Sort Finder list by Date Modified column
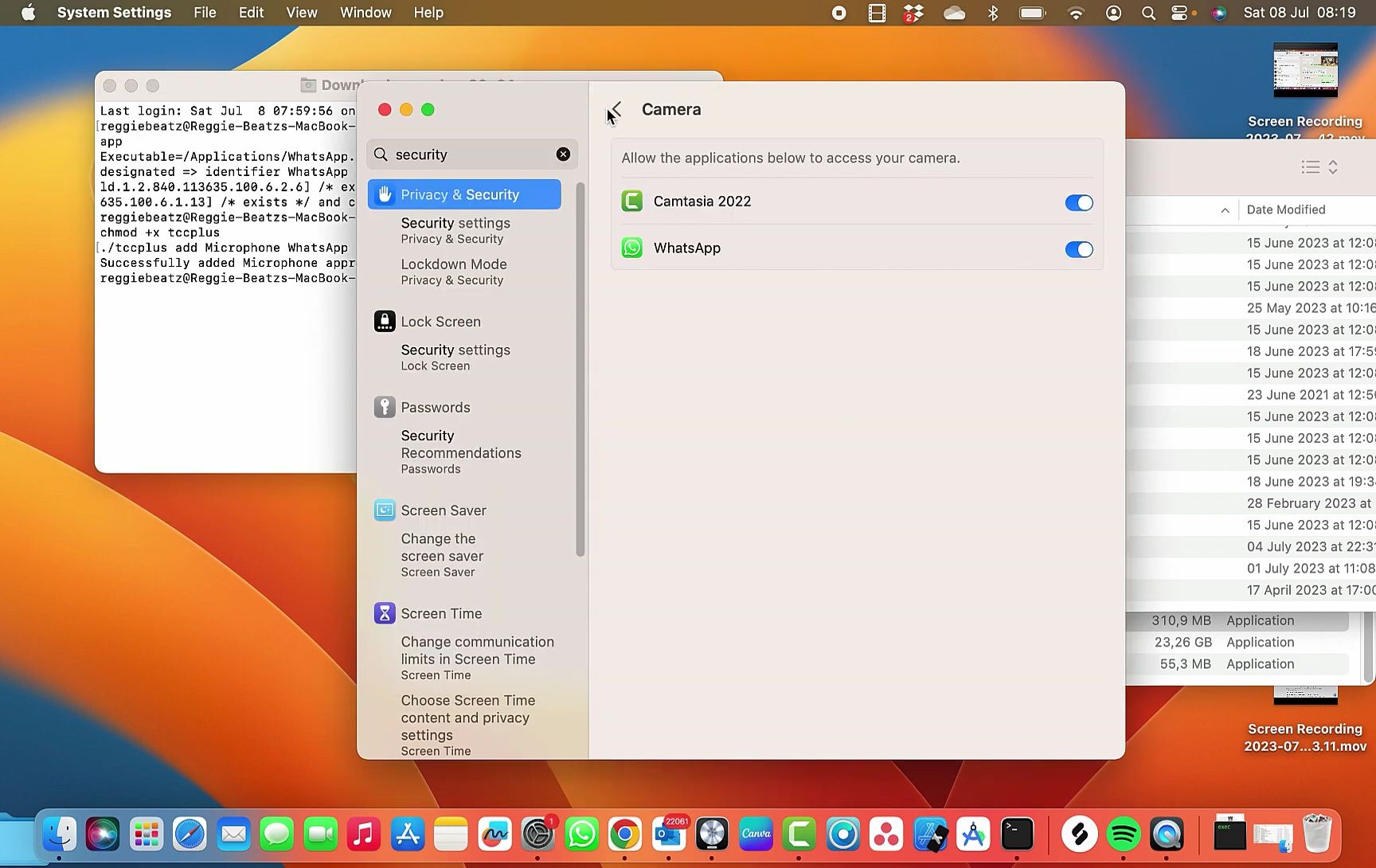This screenshot has width=1376, height=868. tap(1286, 210)
